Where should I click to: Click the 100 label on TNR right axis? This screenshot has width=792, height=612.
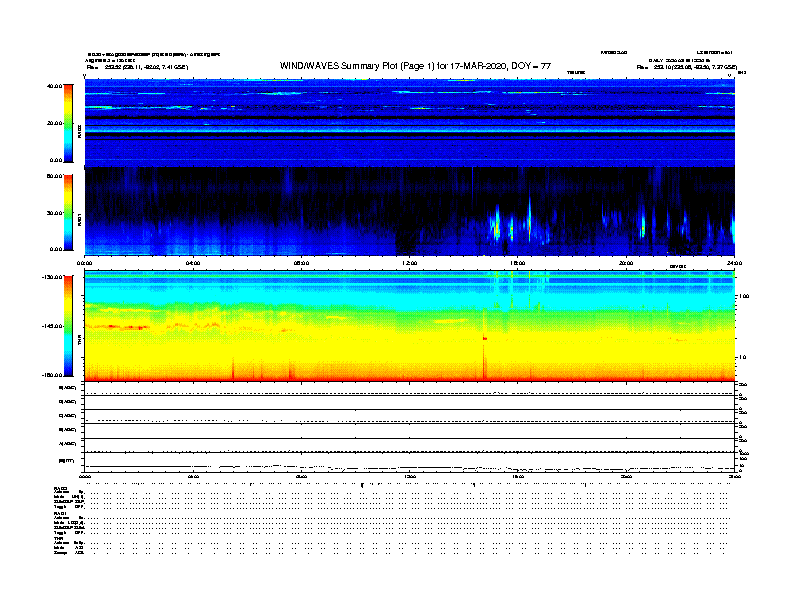pos(744,296)
